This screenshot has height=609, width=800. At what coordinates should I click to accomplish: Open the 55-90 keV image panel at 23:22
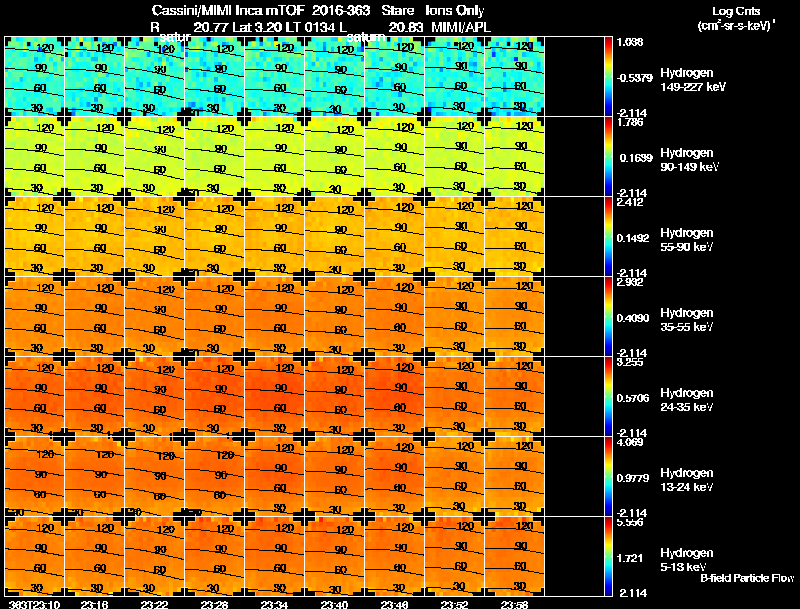[x=155, y=237]
